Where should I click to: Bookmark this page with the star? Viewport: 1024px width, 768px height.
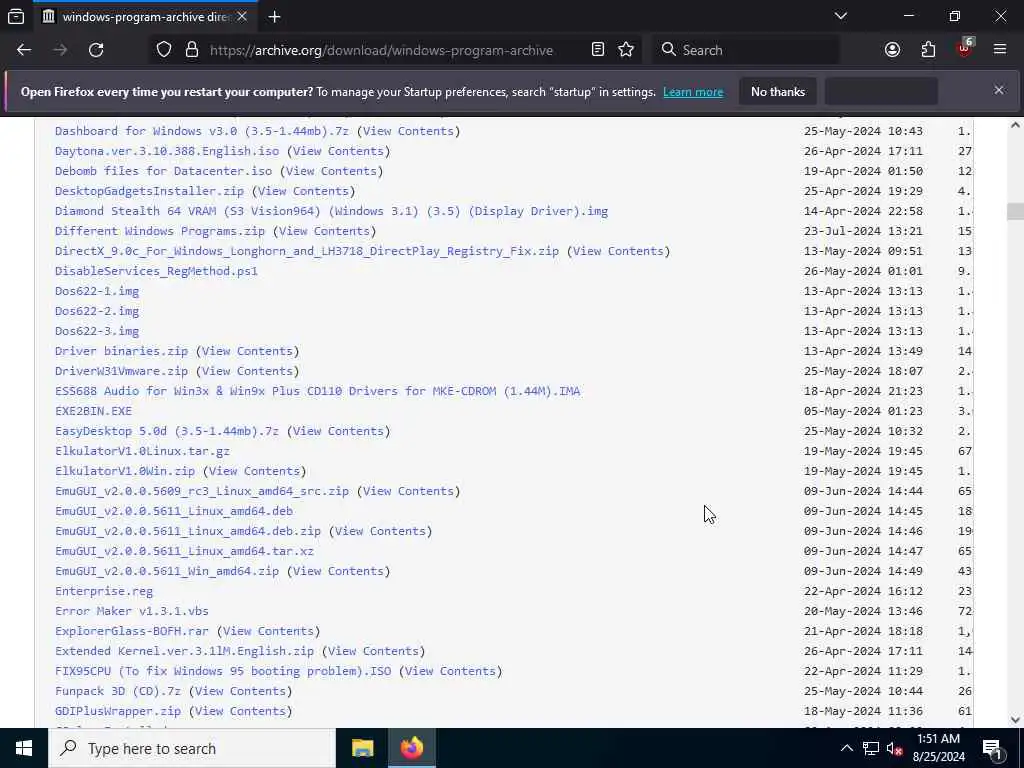click(x=626, y=50)
